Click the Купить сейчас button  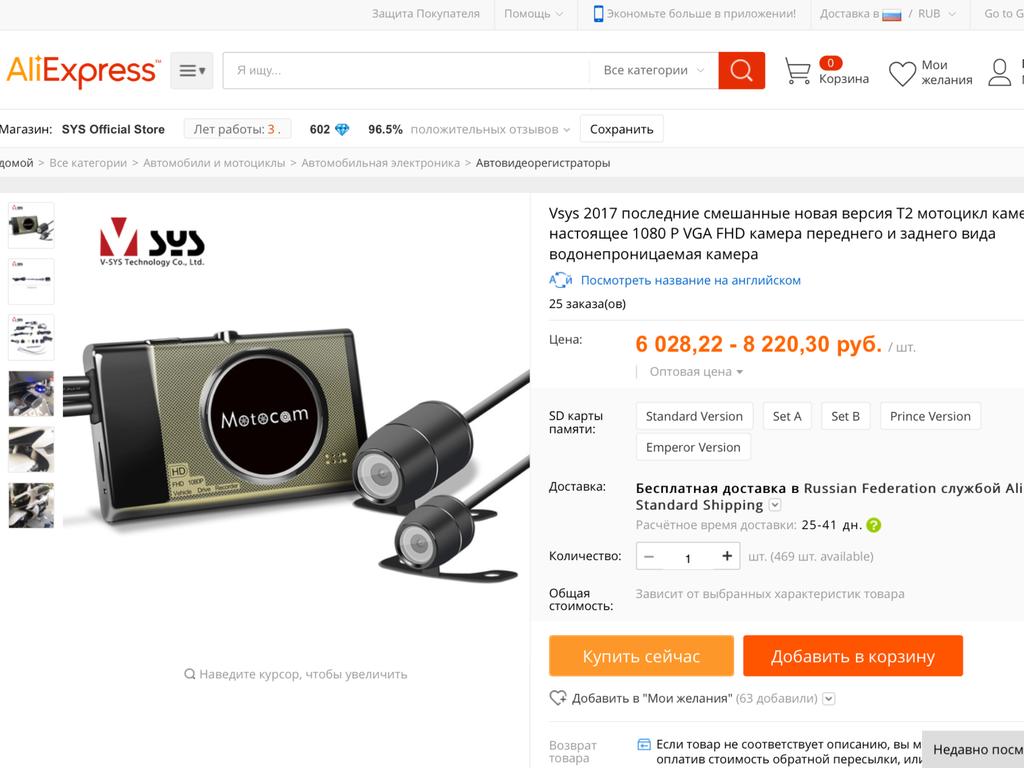pos(641,656)
